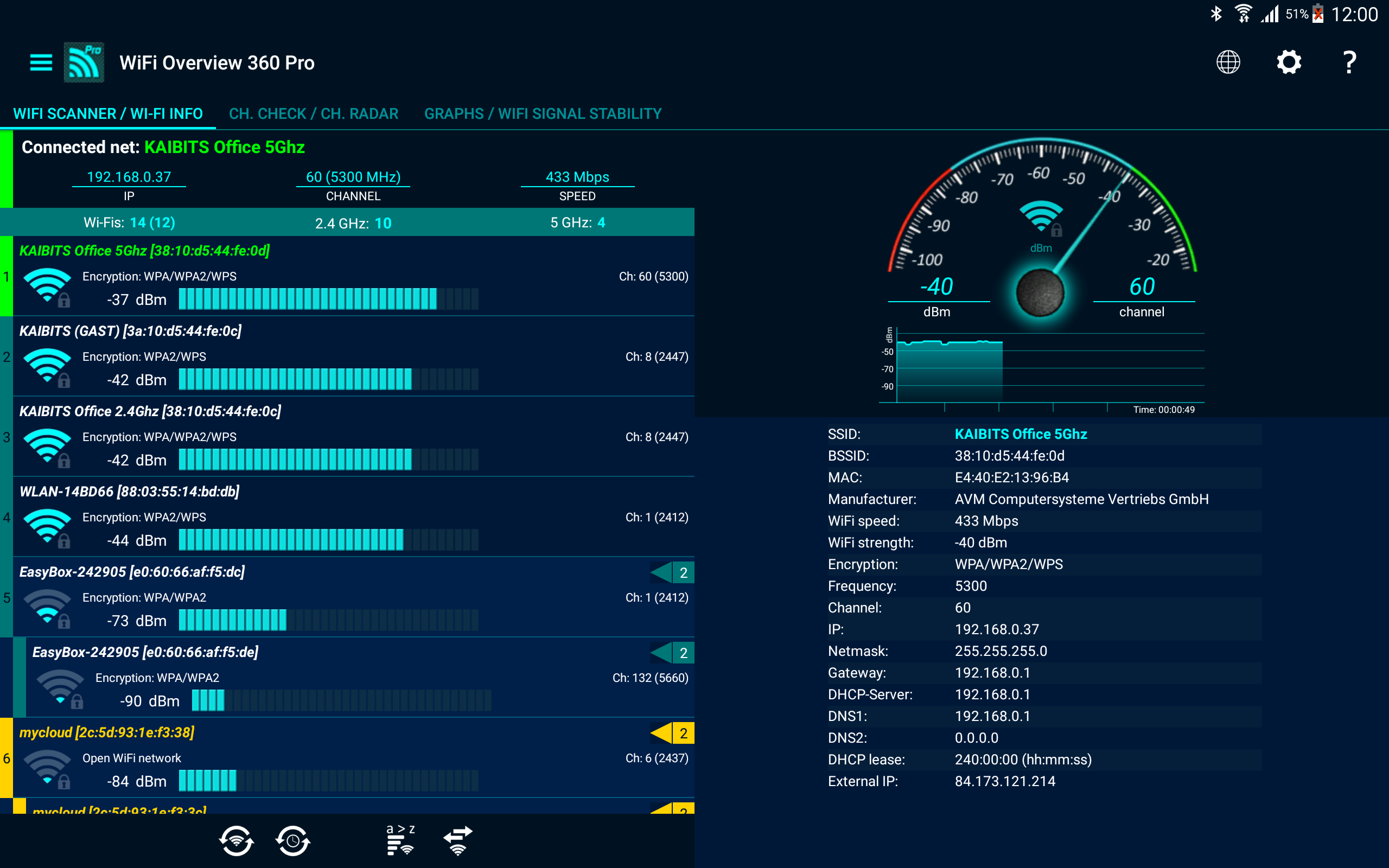Tap the manual WiFi rescan icon
Viewport: 1389px width, 868px height.
(x=236, y=841)
